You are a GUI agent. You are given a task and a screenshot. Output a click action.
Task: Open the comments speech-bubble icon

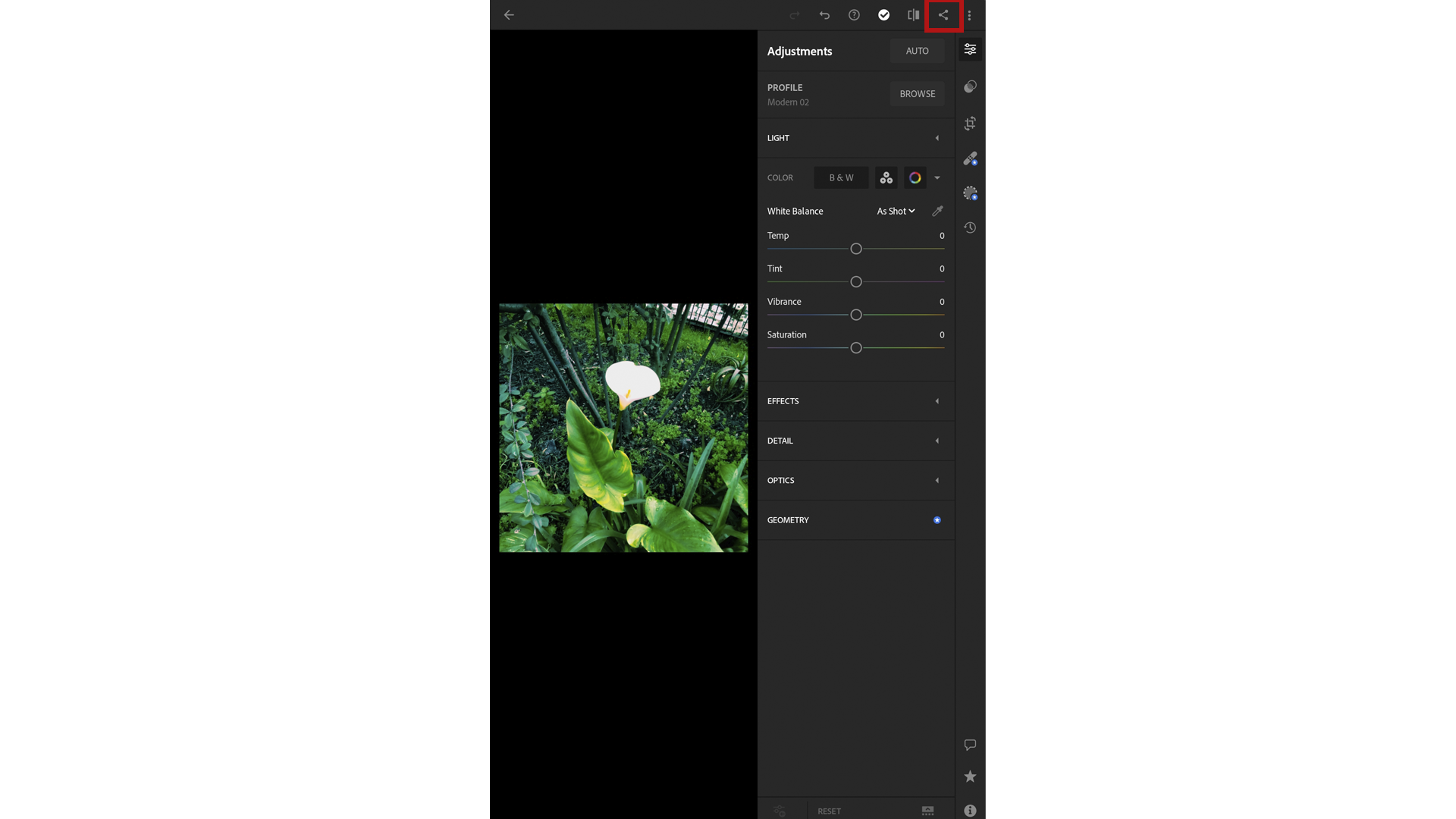(x=970, y=745)
